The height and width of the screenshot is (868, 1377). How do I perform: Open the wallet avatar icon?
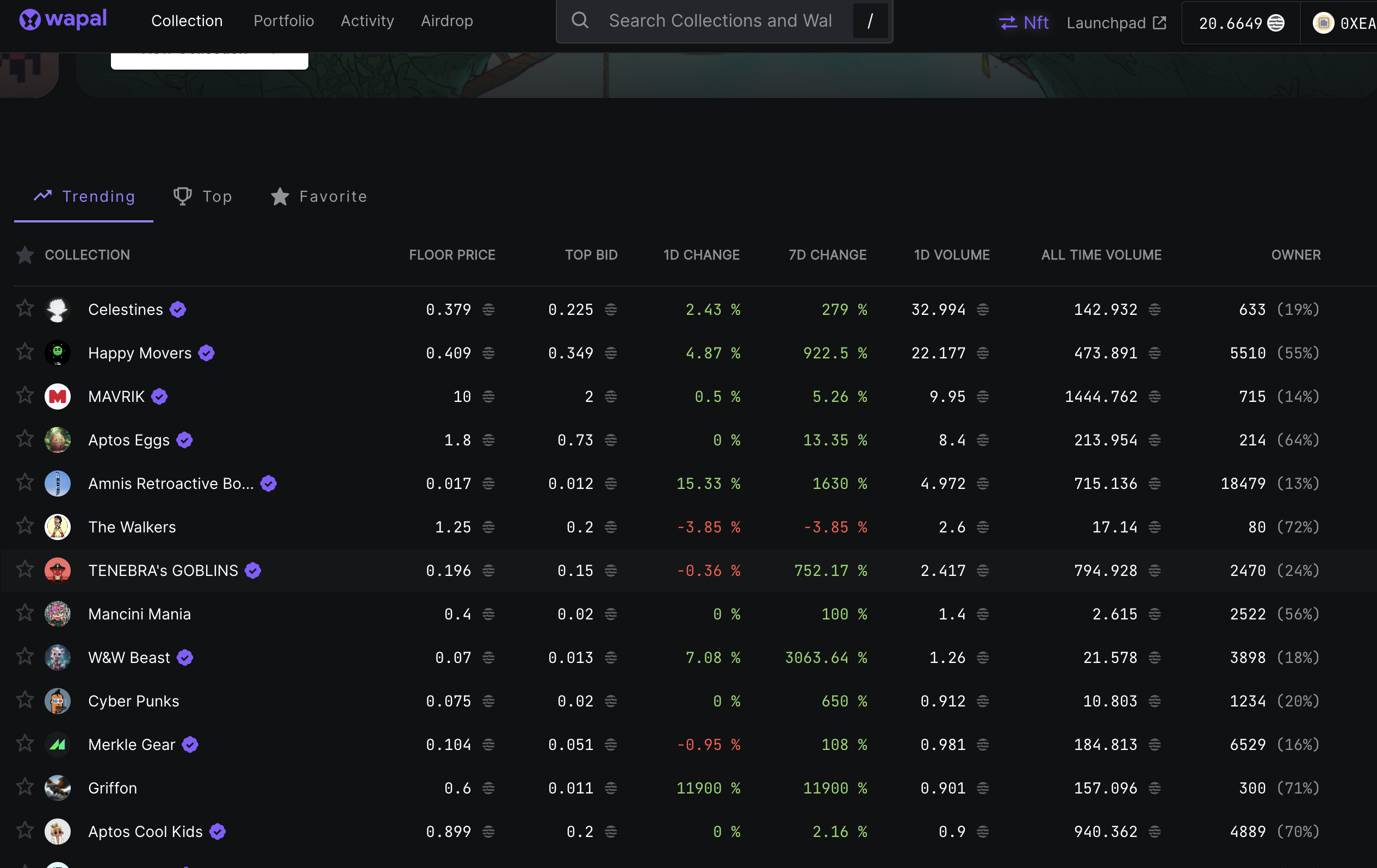pos(1323,23)
